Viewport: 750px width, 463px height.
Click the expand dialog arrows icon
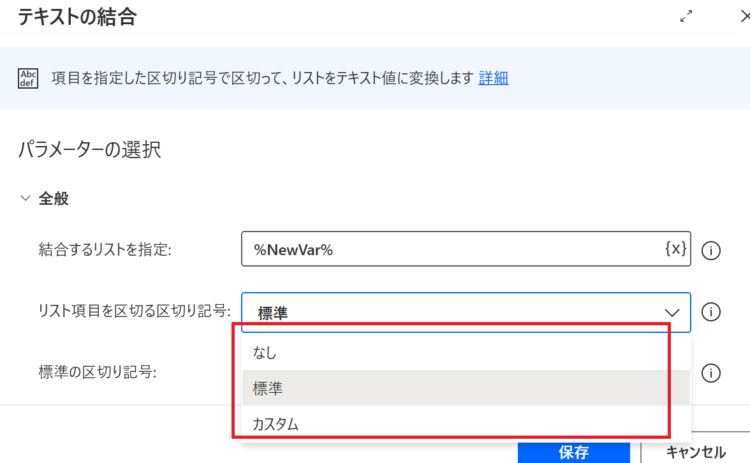[686, 17]
